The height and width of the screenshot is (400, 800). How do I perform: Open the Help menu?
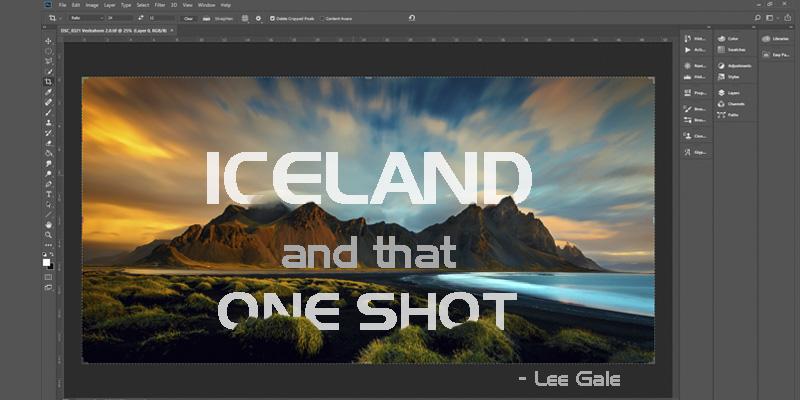[226, 5]
